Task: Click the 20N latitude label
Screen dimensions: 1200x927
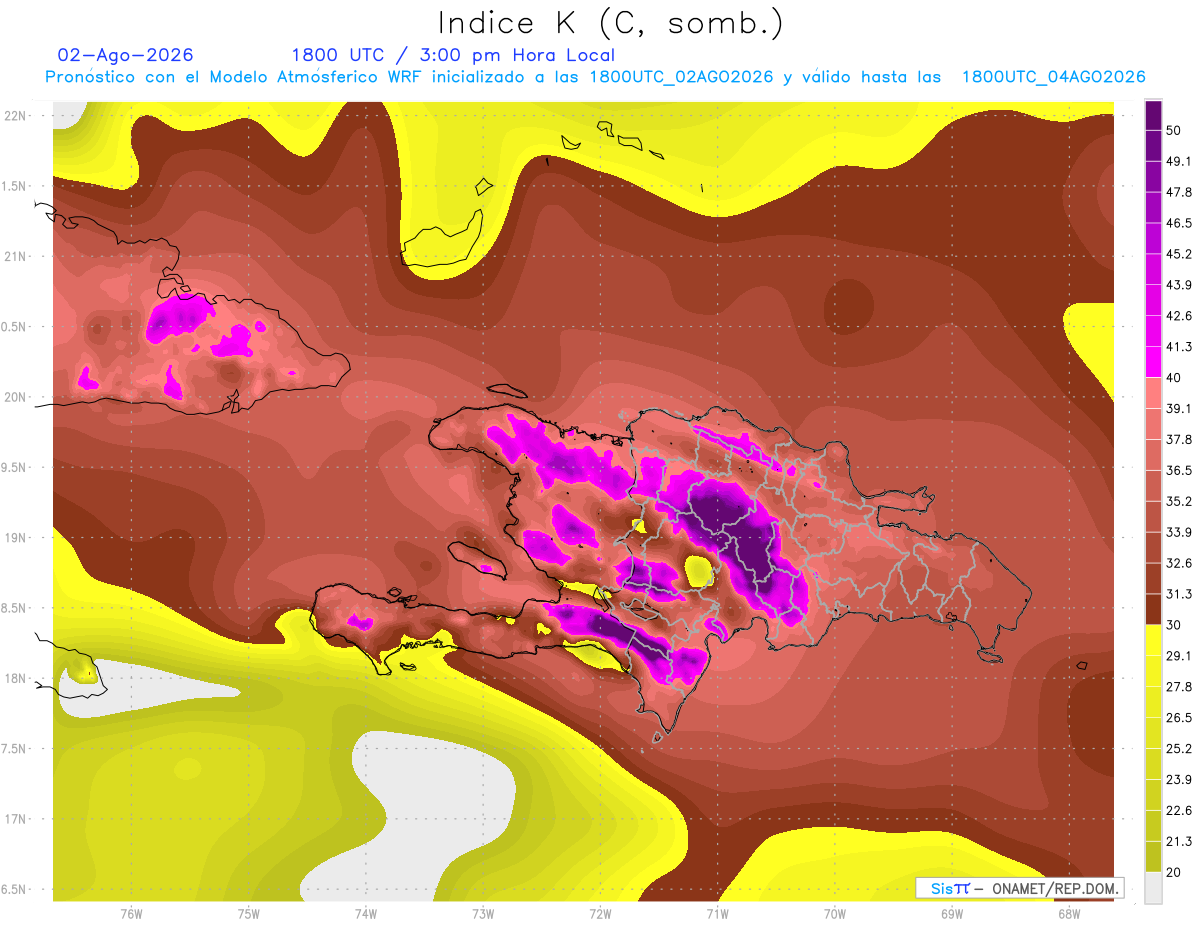Action: (16, 397)
